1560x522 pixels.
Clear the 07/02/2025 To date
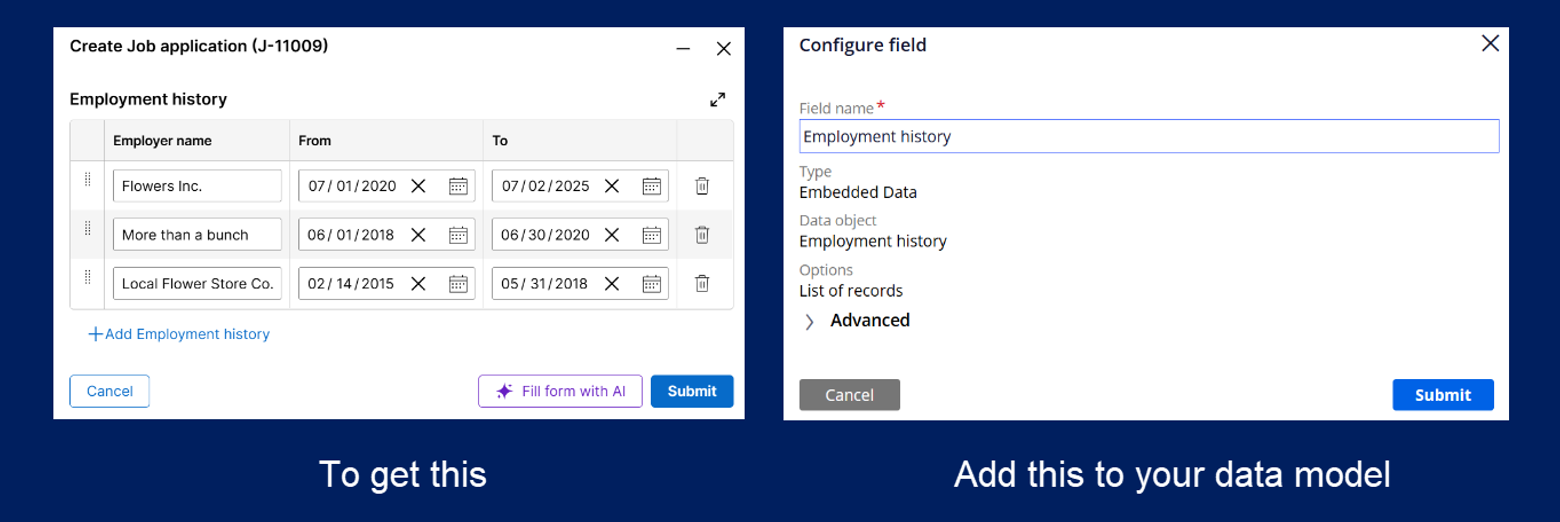(612, 186)
